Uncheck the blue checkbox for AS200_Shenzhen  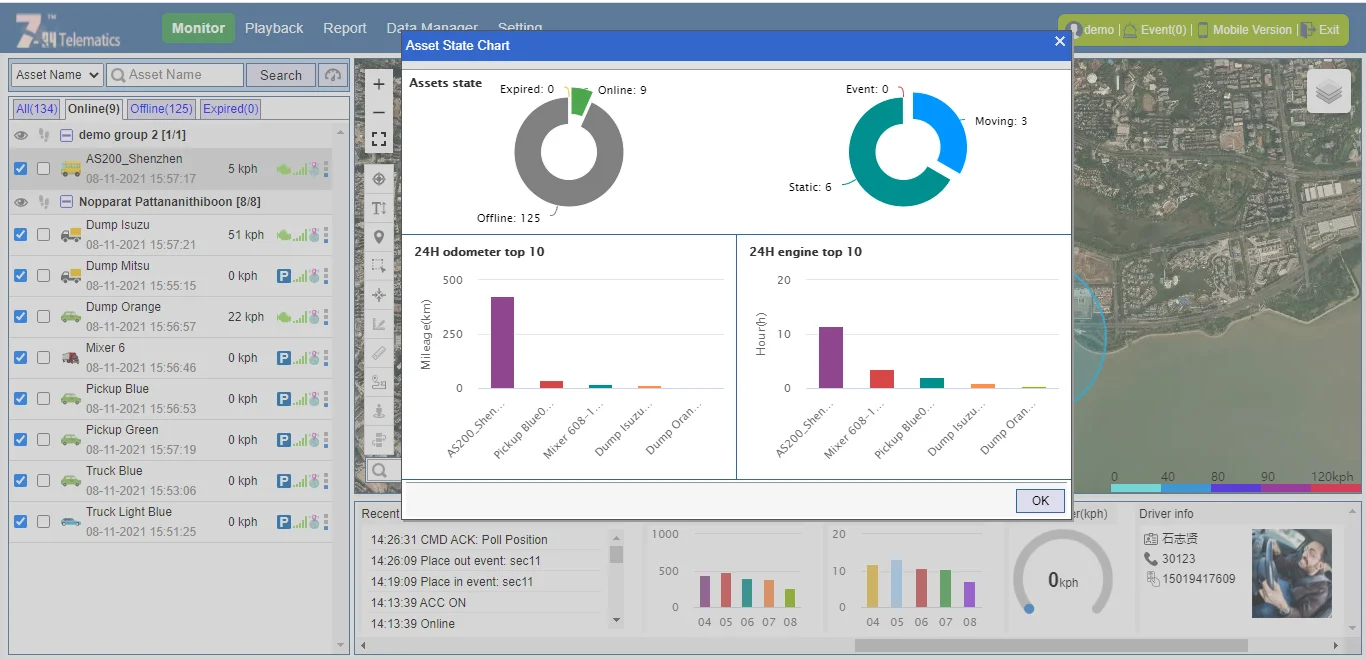tap(21, 169)
